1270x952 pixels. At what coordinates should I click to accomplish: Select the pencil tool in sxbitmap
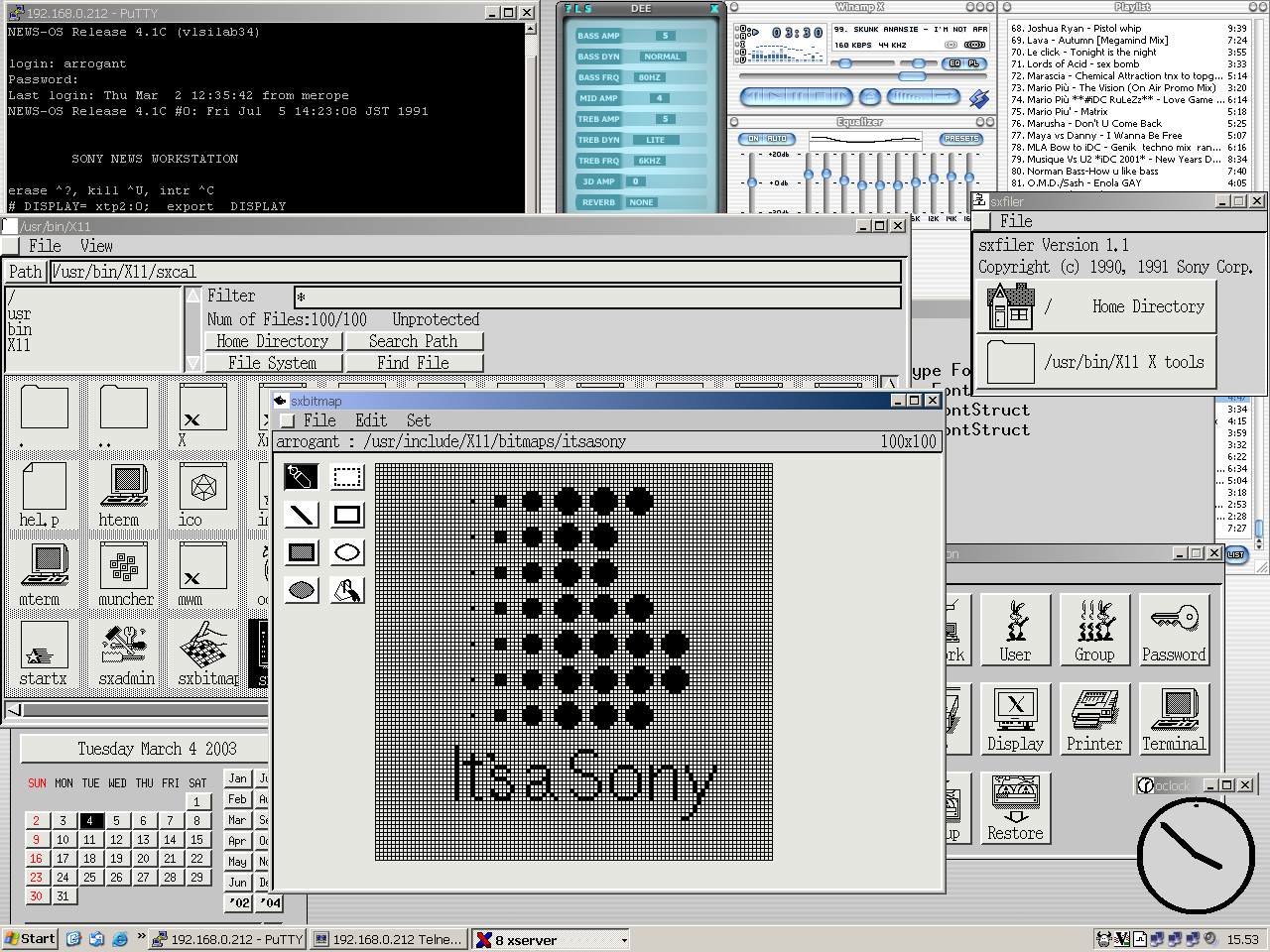pyautogui.click(x=302, y=477)
